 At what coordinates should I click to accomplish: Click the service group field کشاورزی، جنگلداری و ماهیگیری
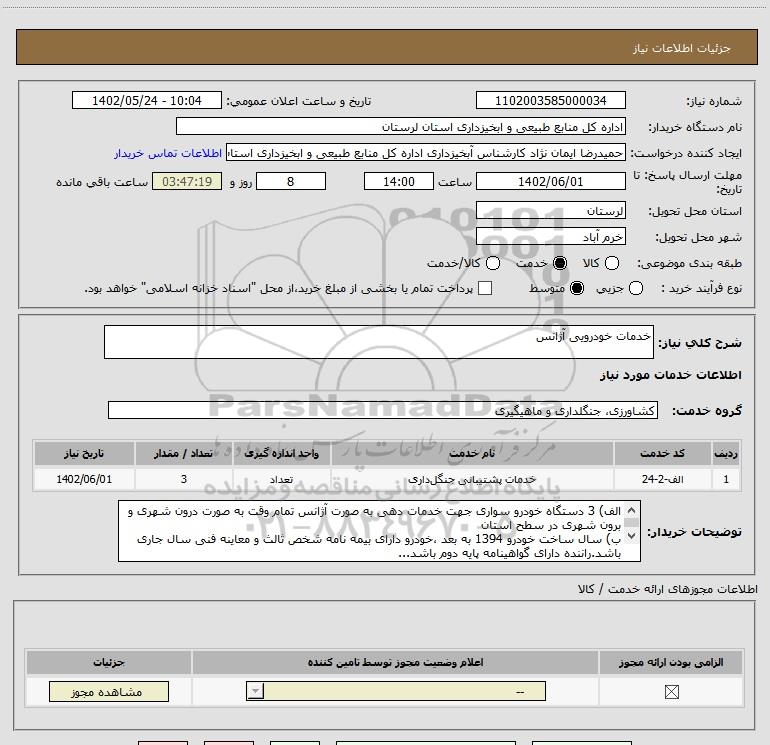point(383,411)
